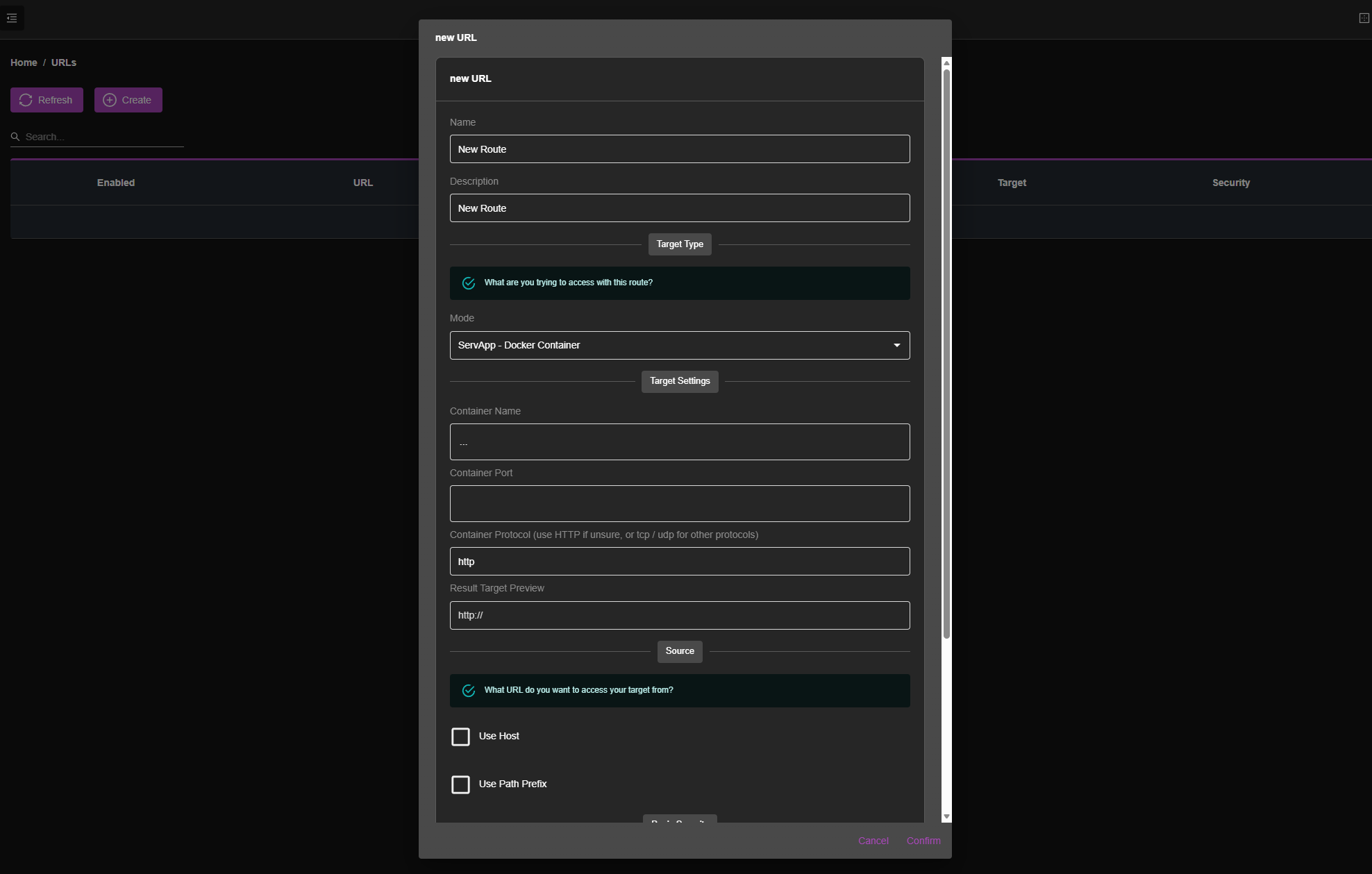Click the hamburger menu icon
Image resolution: width=1372 pixels, height=874 pixels.
[x=12, y=18]
